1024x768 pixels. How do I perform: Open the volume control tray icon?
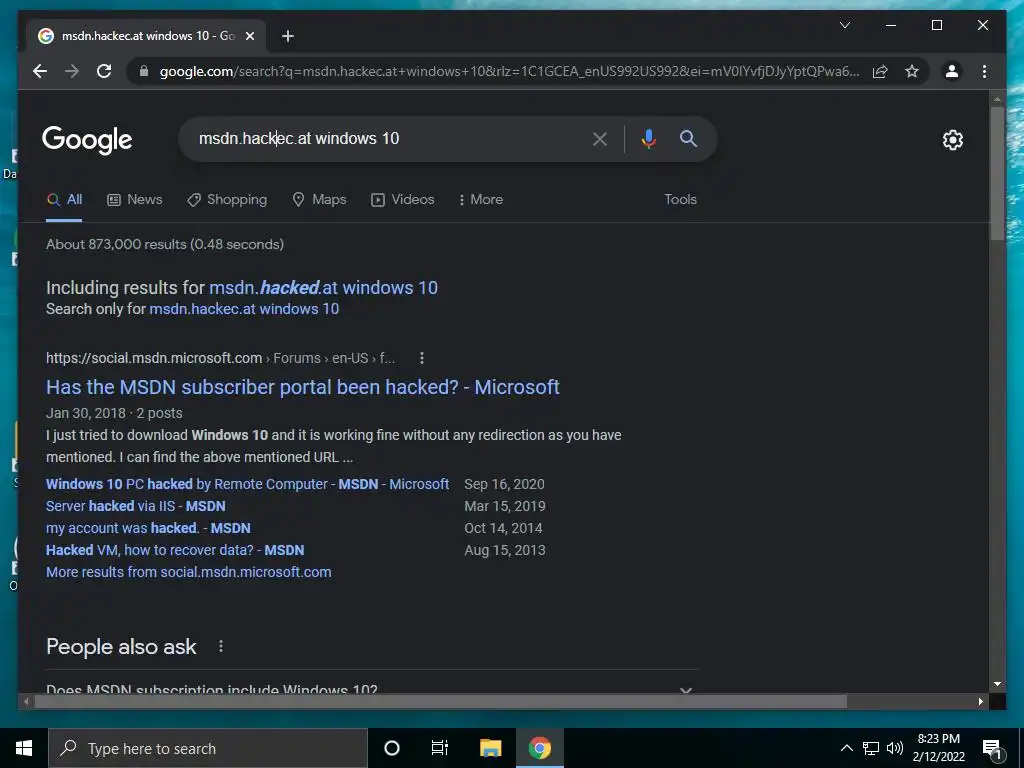click(x=894, y=748)
